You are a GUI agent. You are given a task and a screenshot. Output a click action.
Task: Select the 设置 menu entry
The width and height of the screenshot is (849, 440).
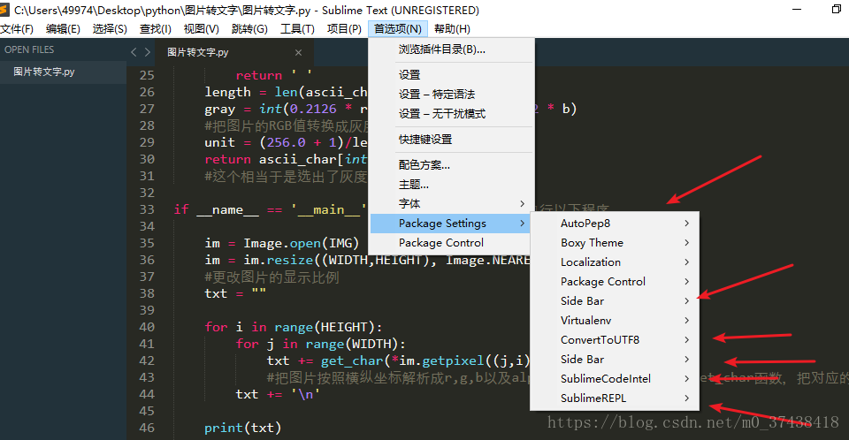click(452, 75)
